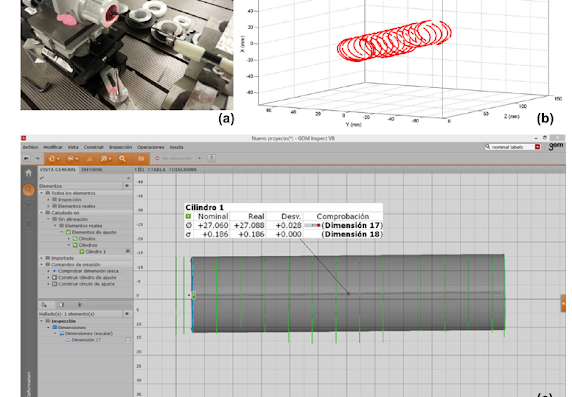Collapse the Elementos de ajuste node
Screen dimensions: 572x397
62,232
